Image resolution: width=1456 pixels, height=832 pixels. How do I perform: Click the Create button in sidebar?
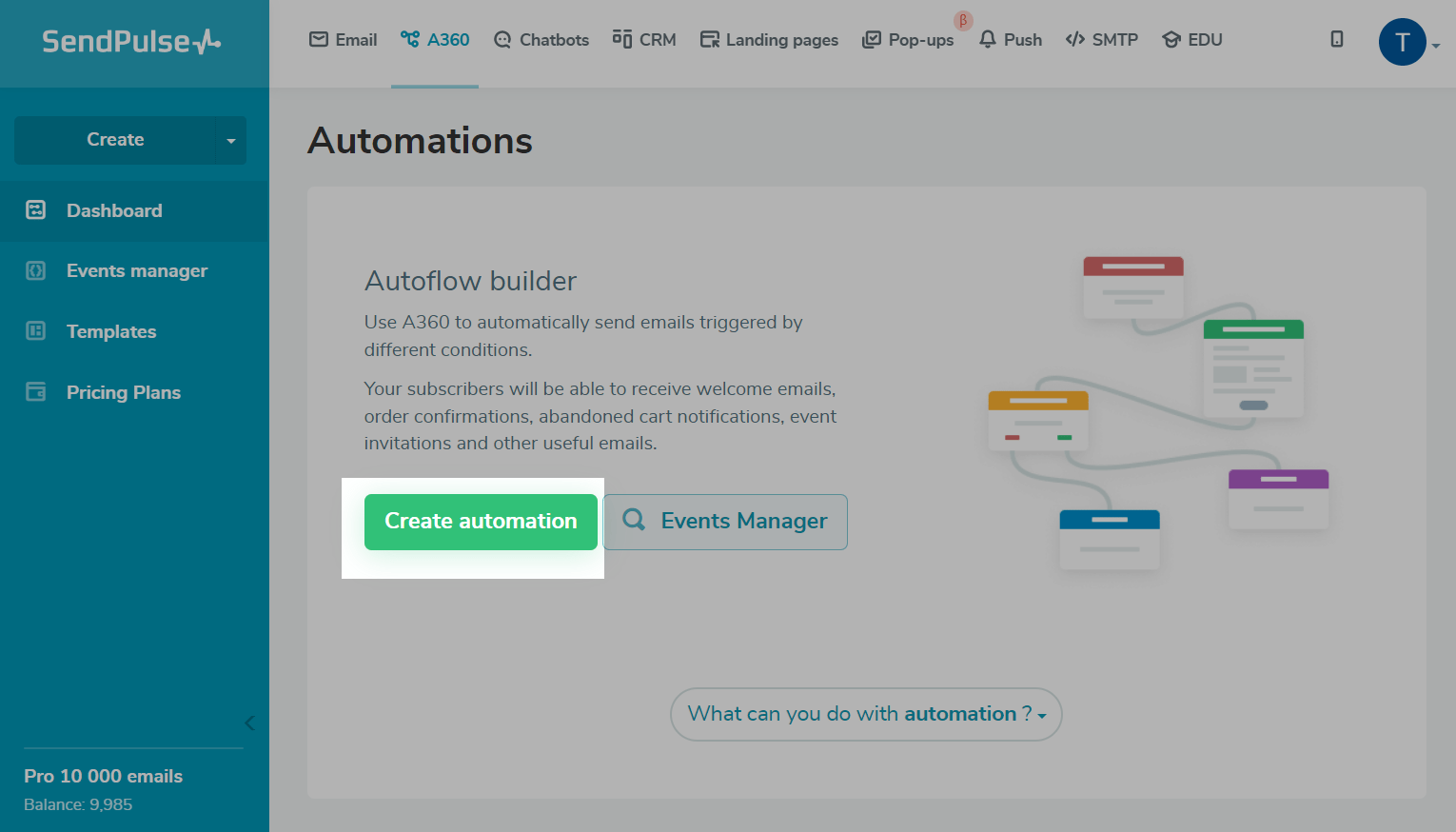tap(115, 140)
